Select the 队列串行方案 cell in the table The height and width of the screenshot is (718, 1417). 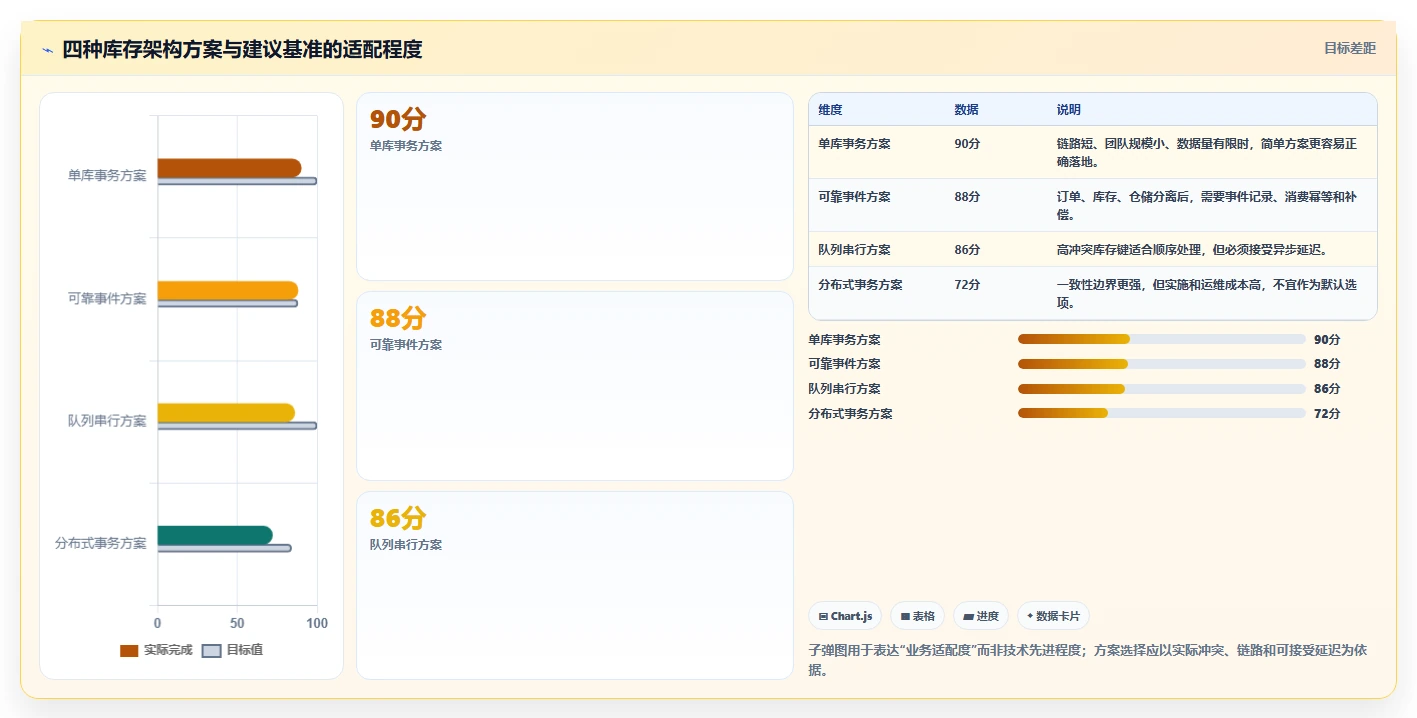click(x=854, y=250)
